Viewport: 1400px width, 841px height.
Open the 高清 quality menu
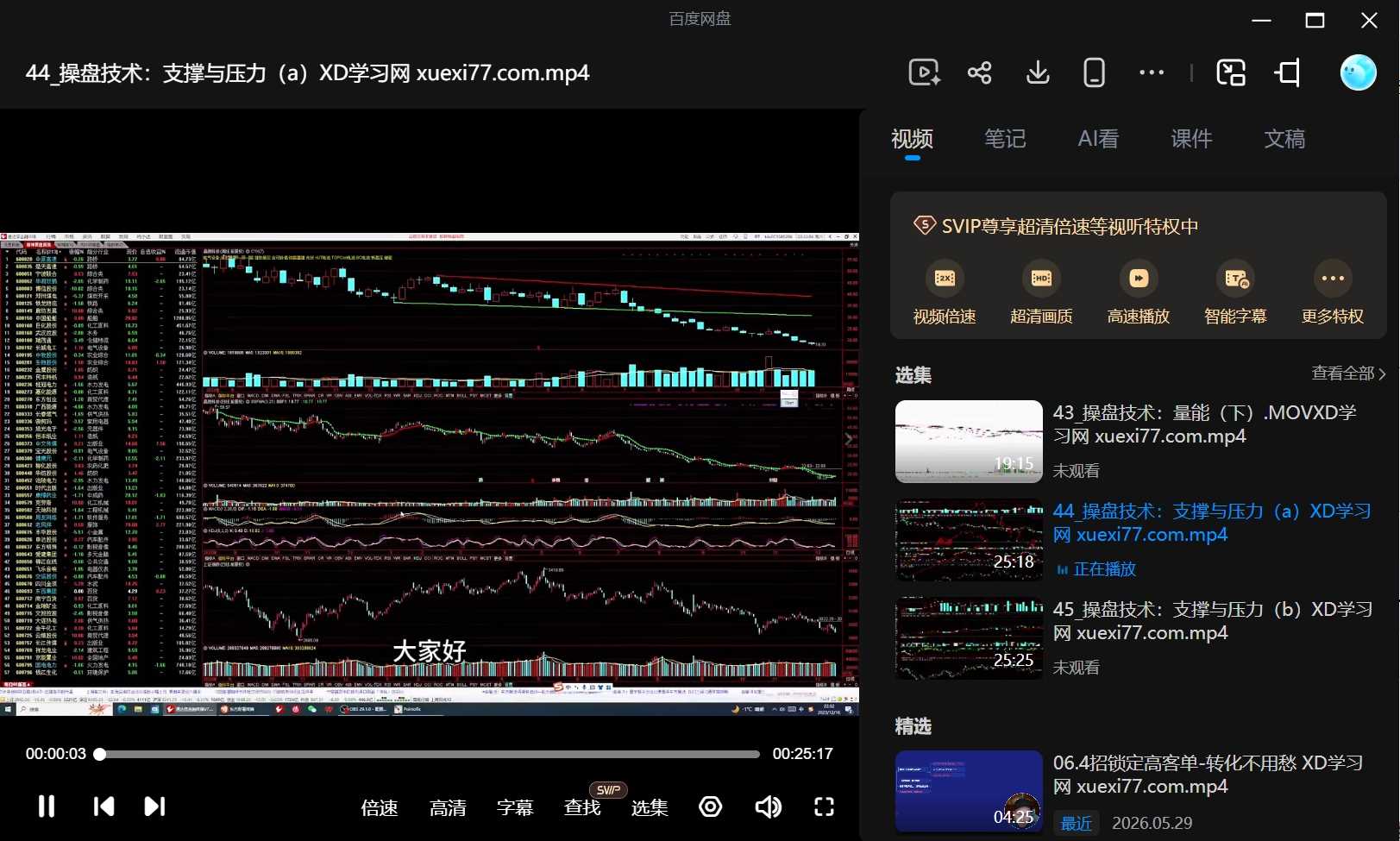click(x=448, y=808)
